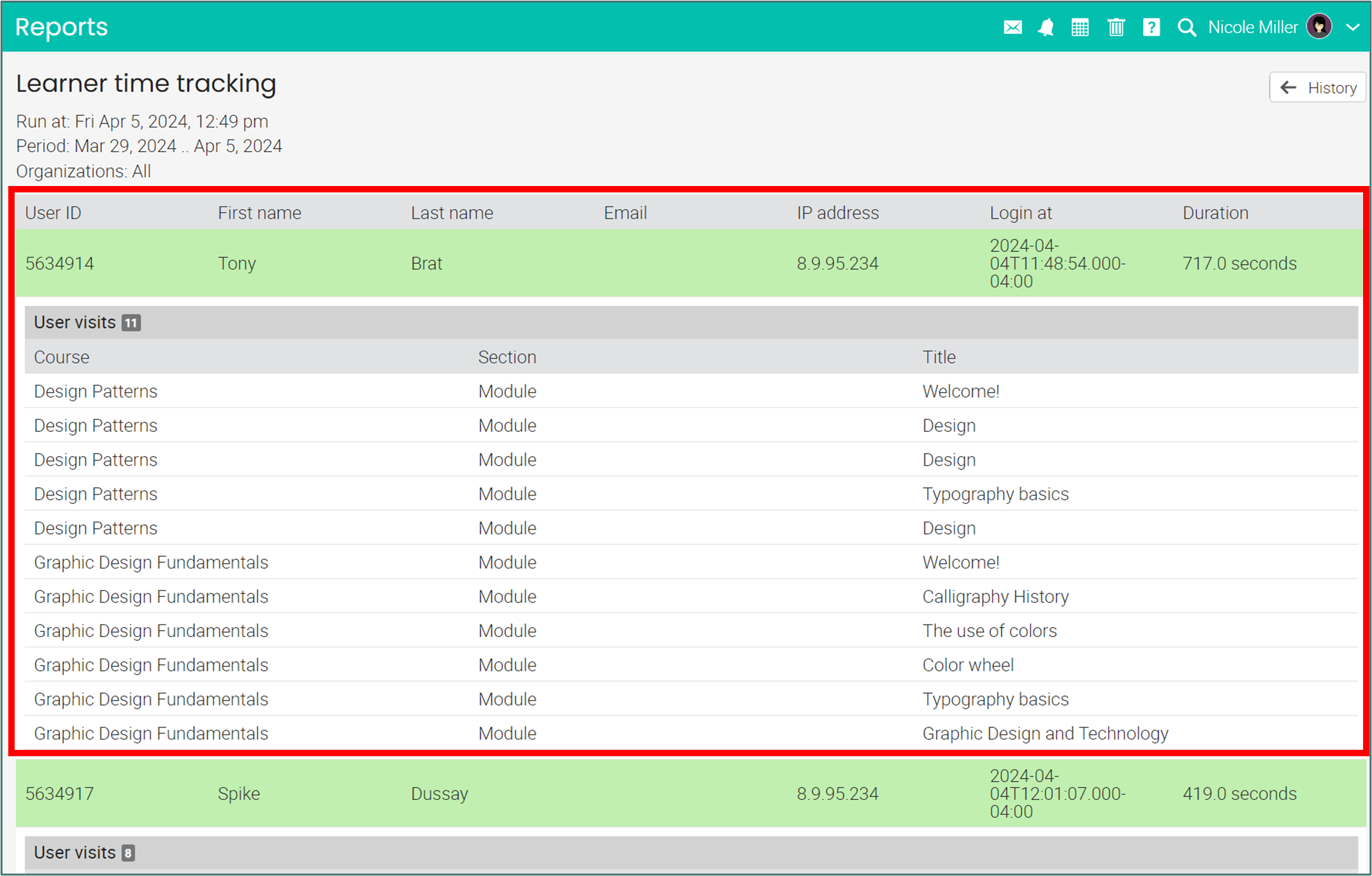Click the Login at column header

pos(1020,213)
